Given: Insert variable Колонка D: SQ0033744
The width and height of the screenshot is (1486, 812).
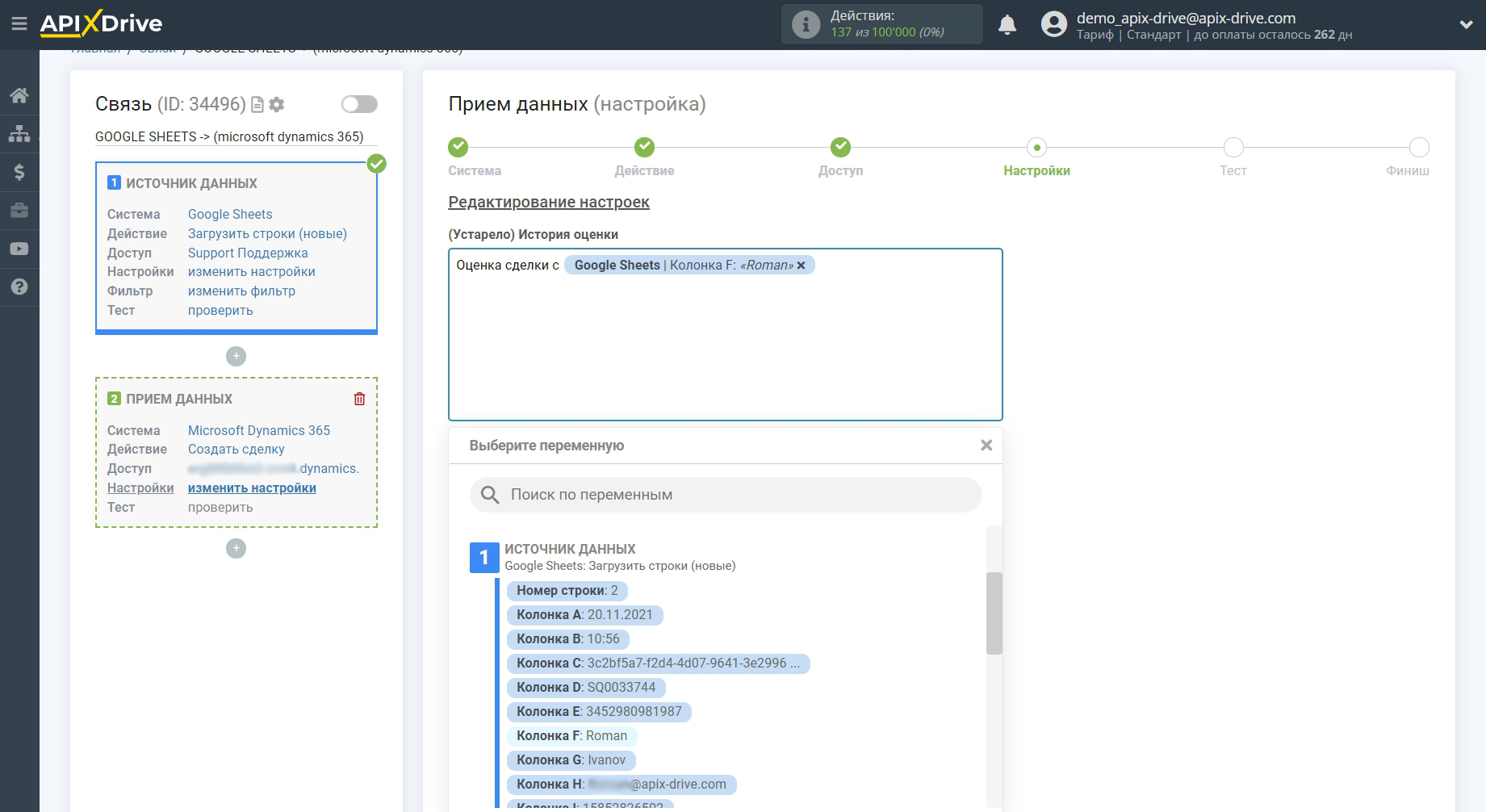Looking at the screenshot, I should coord(586,688).
